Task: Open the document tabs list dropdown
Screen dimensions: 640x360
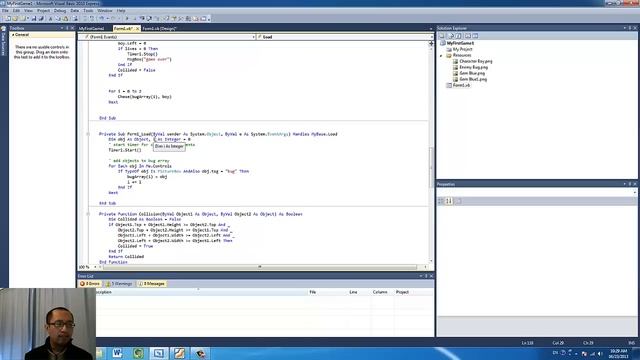Action: [x=431, y=29]
